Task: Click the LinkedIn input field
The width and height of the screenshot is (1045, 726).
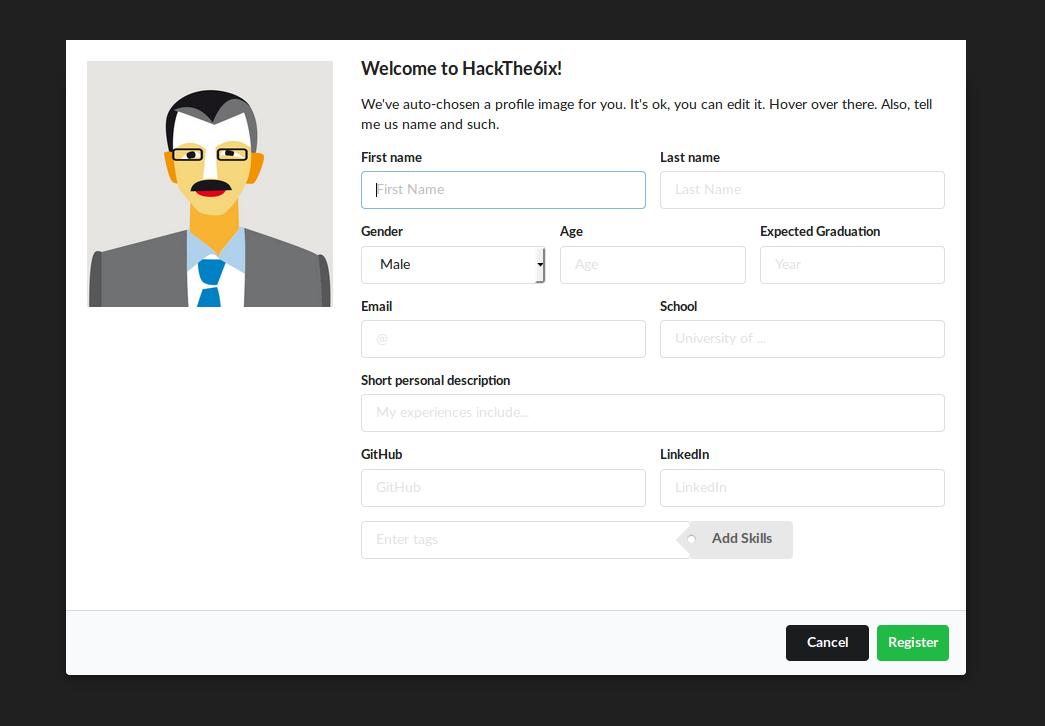Action: (x=802, y=487)
